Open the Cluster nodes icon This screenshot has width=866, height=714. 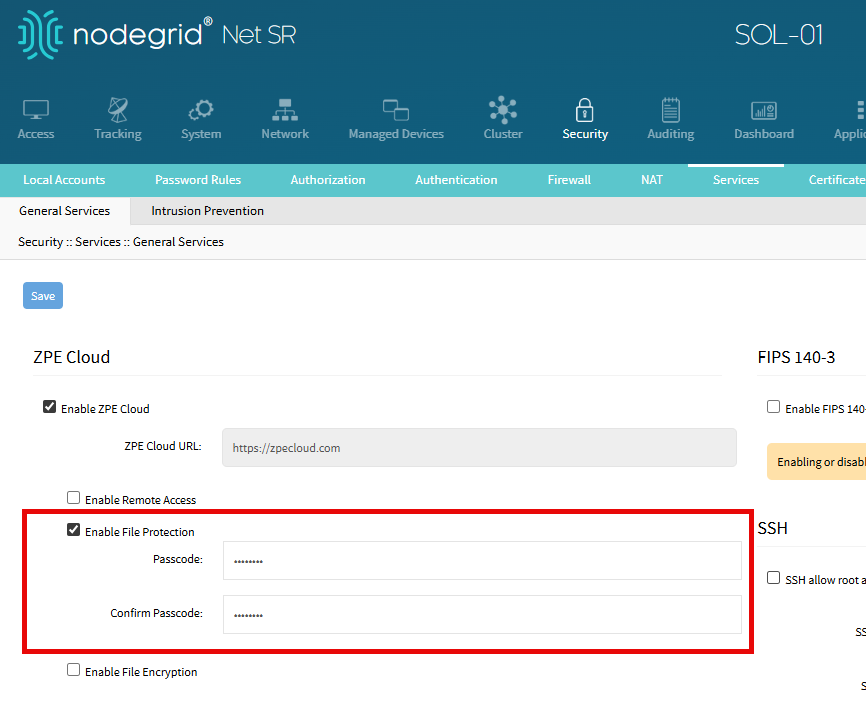coord(503,110)
